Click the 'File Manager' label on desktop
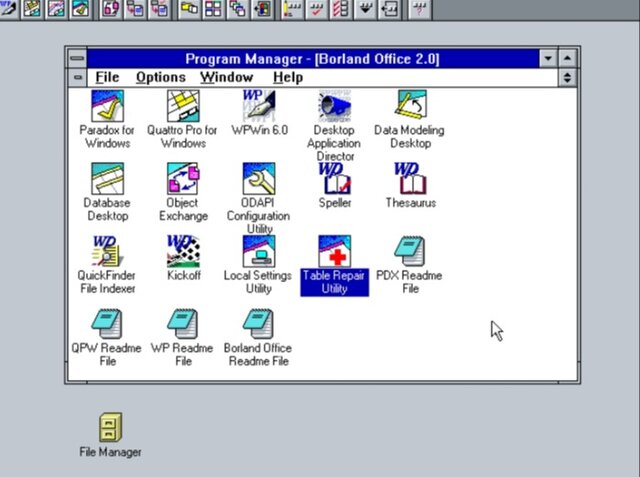Image resolution: width=640 pixels, height=477 pixels. (111, 452)
